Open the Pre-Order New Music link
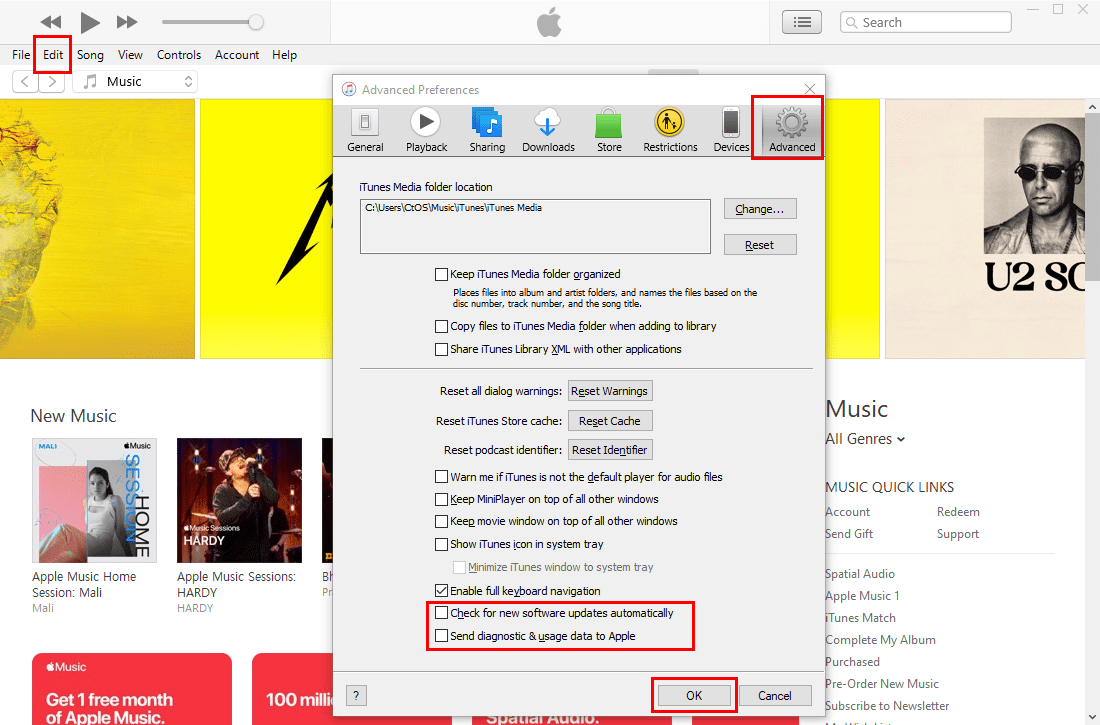The width and height of the screenshot is (1100, 725). coord(882,684)
